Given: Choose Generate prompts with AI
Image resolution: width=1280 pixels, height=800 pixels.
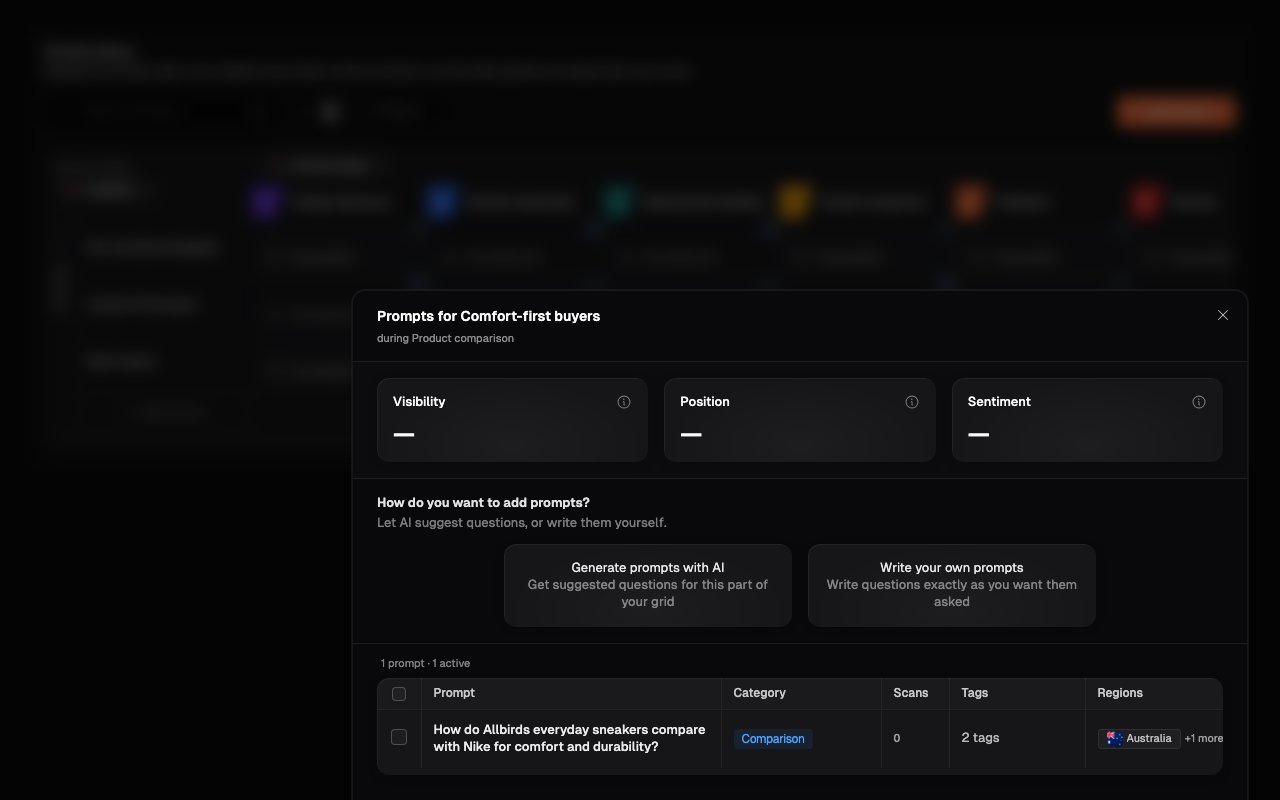Looking at the screenshot, I should coord(648,585).
